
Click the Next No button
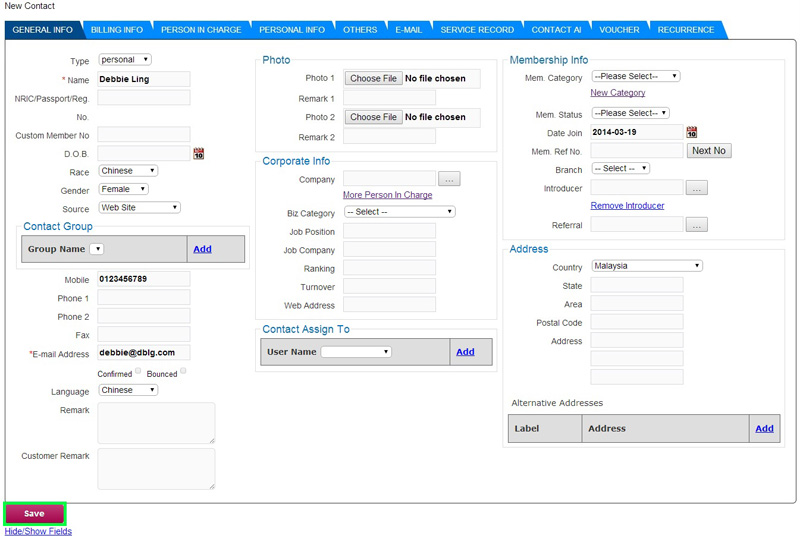[x=709, y=151]
